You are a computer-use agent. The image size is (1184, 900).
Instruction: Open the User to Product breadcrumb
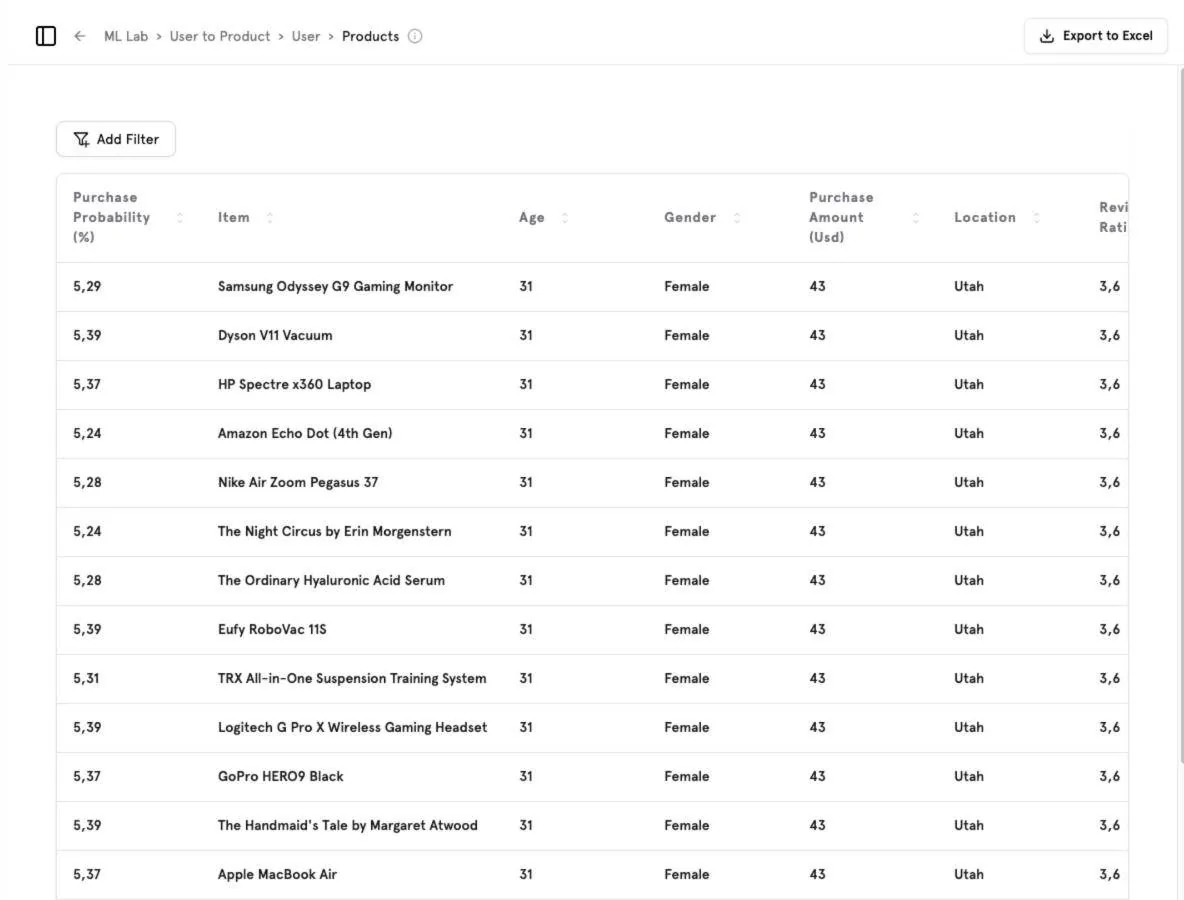220,36
